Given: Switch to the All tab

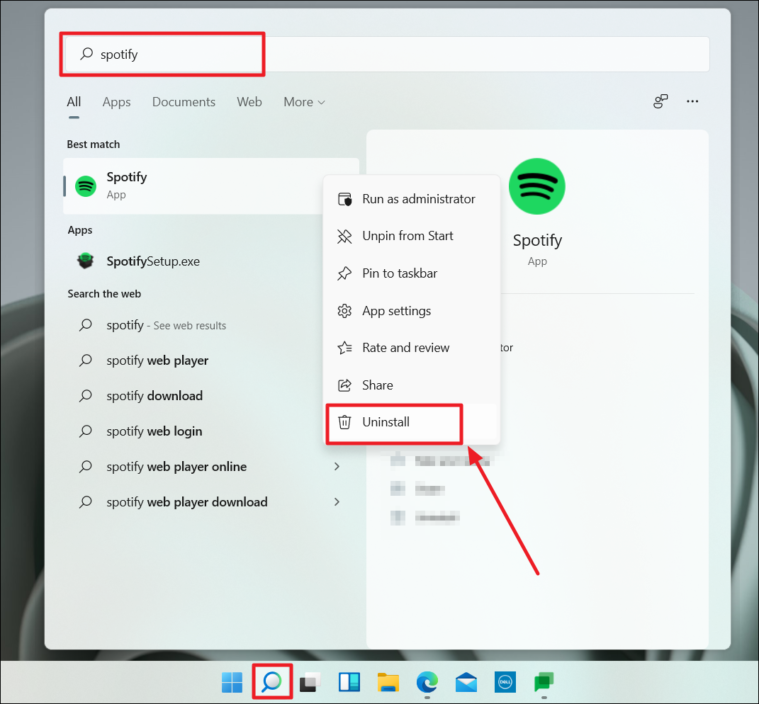Looking at the screenshot, I should [74, 102].
